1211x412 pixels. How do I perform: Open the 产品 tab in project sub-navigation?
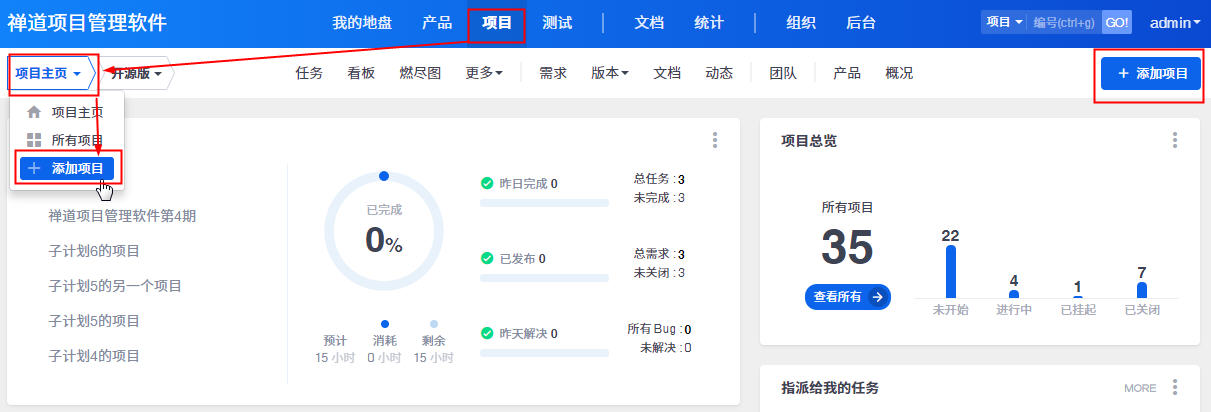click(847, 73)
